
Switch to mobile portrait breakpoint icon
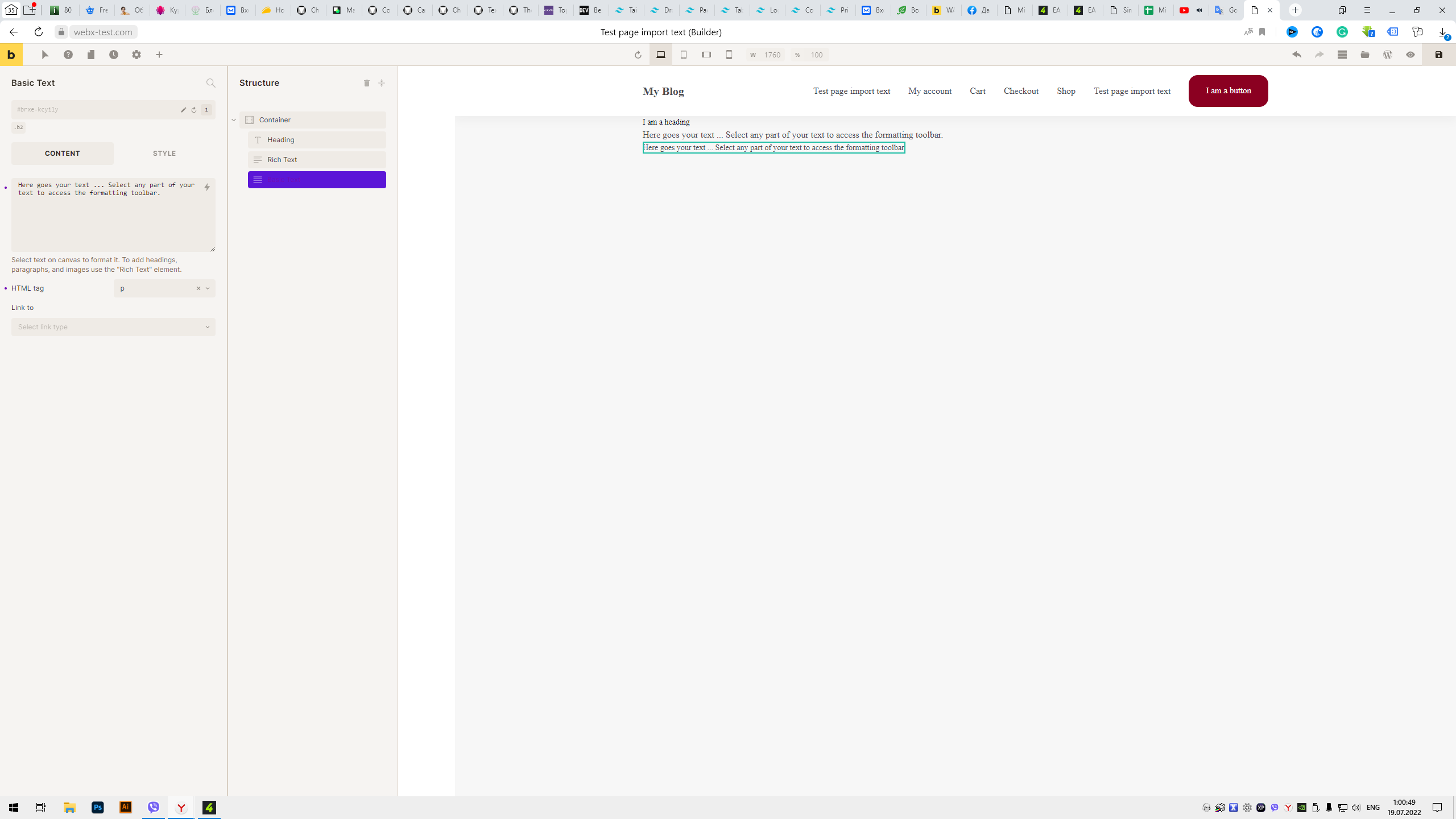pos(729,55)
